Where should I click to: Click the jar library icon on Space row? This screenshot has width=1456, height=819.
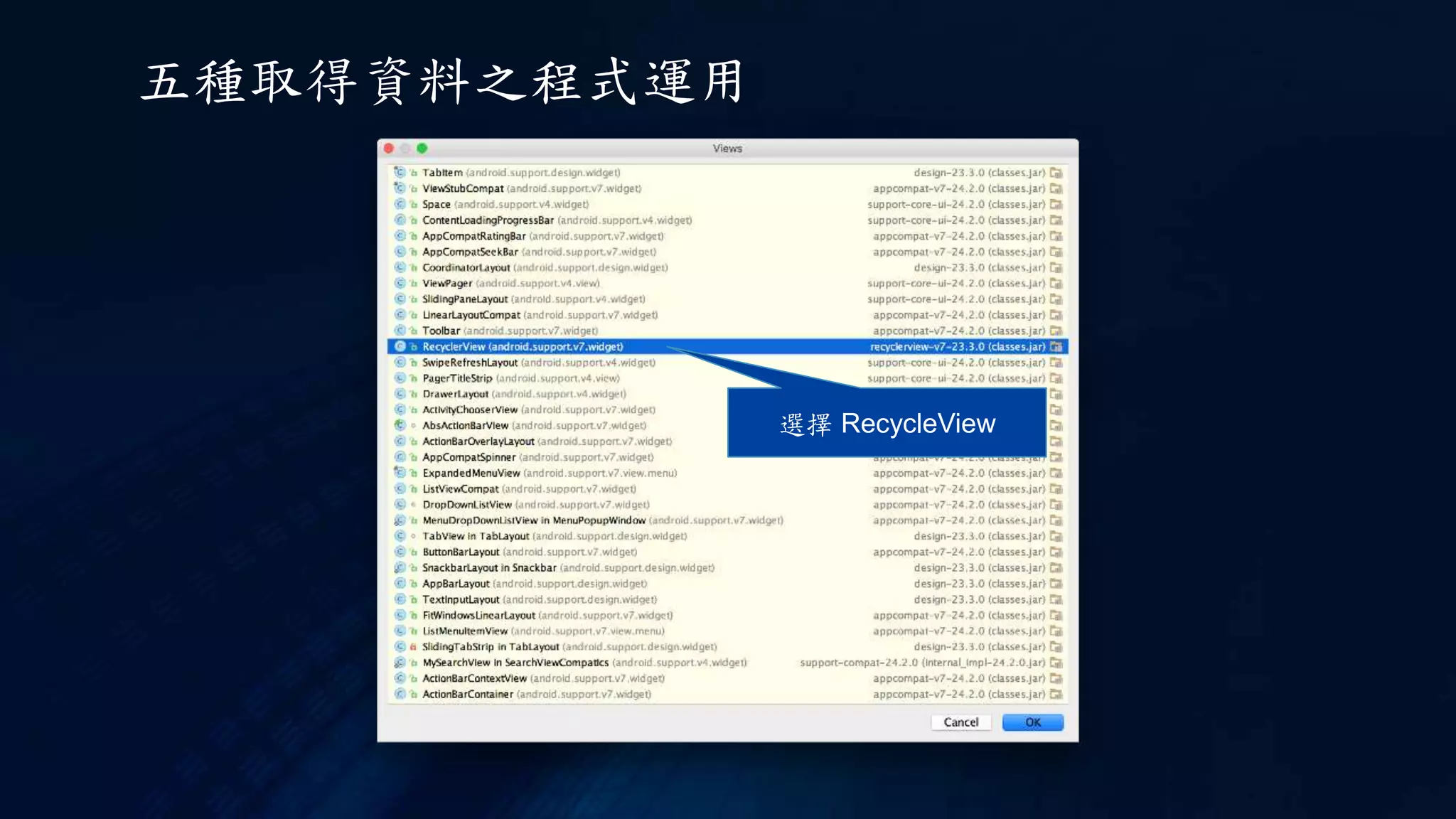click(1056, 205)
